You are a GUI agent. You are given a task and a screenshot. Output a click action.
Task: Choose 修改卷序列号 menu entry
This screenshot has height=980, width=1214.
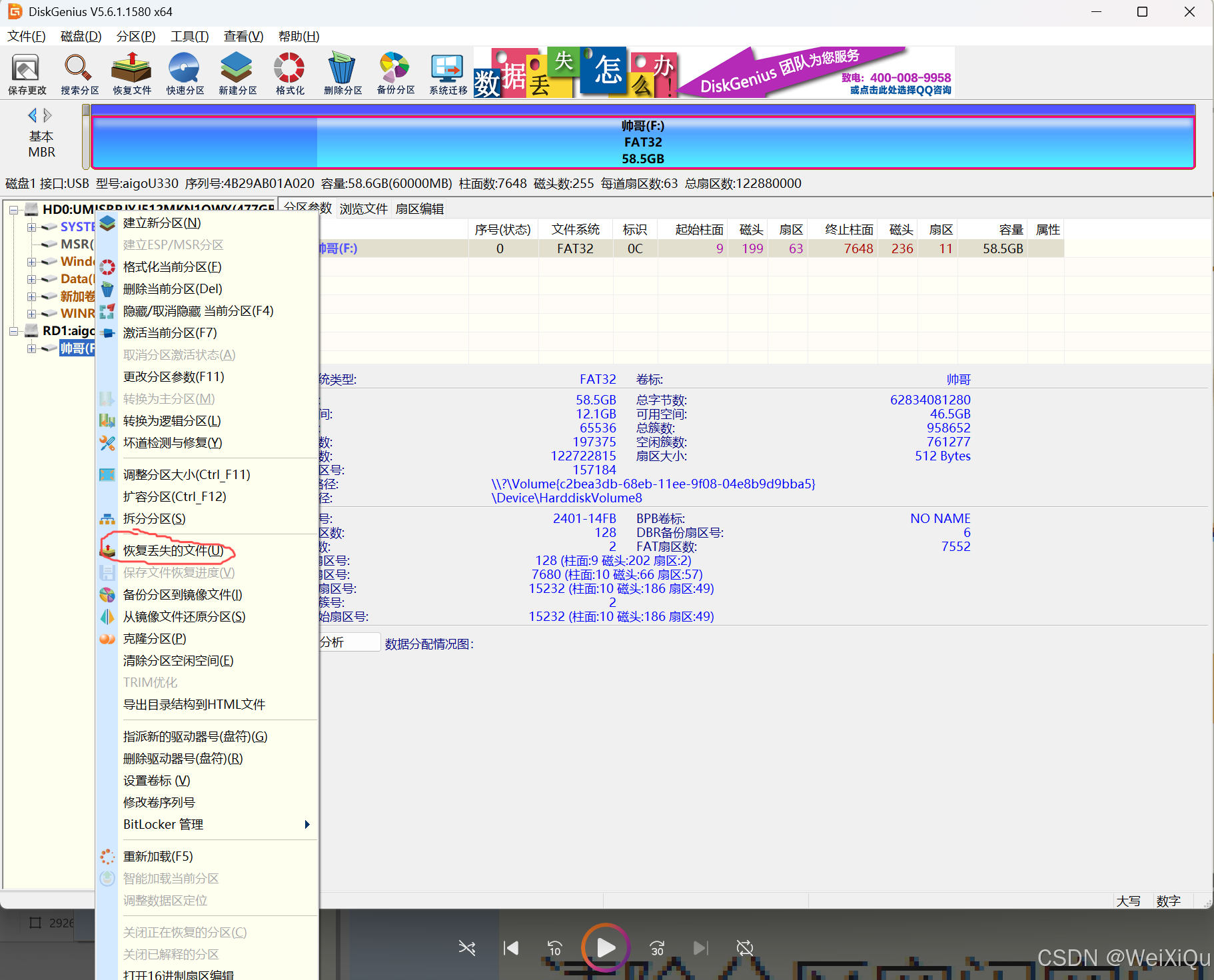coord(207,802)
